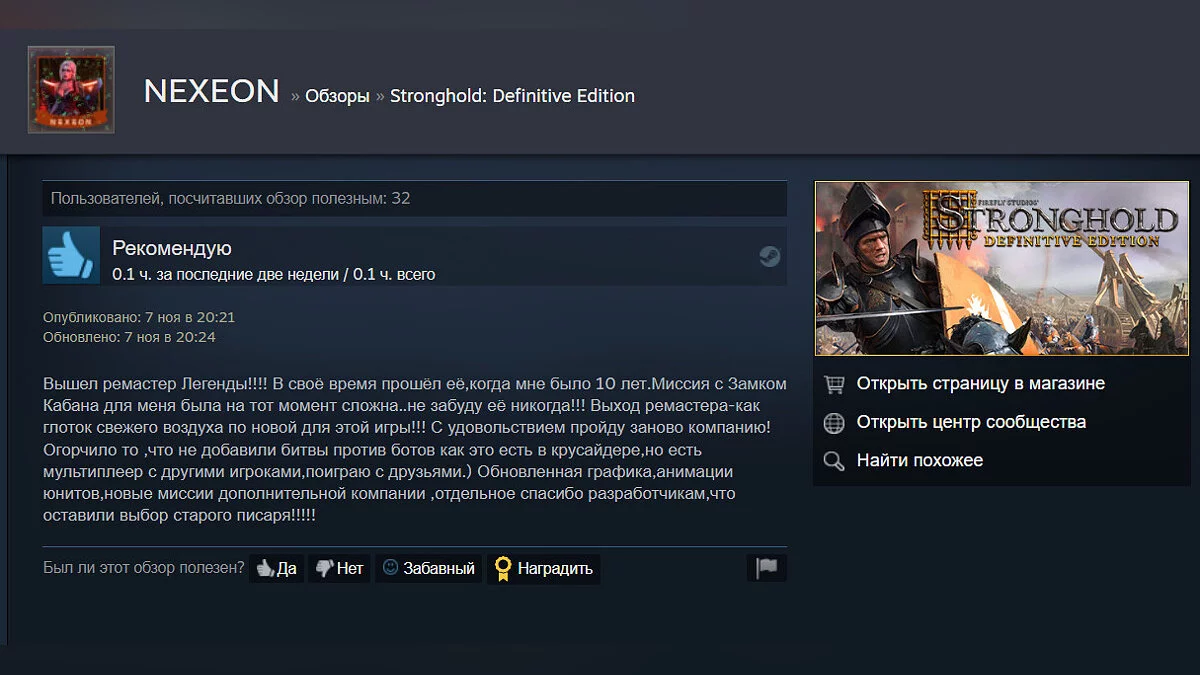Mark the review as Забавный
The image size is (1200, 675).
coord(428,568)
